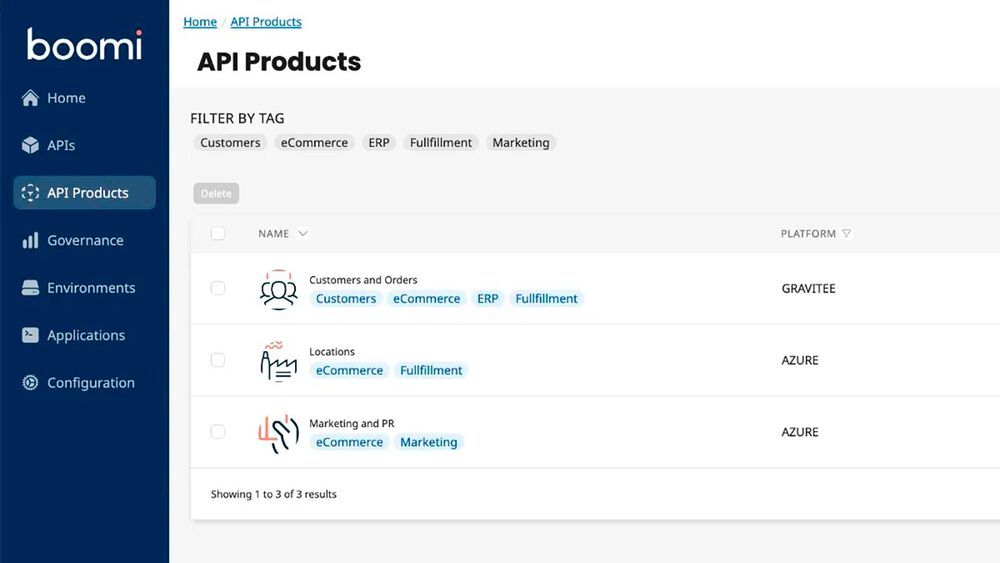Screen dimensions: 1000x563
Task: Check the Customers and Orders row checkbox
Action: coord(218,288)
